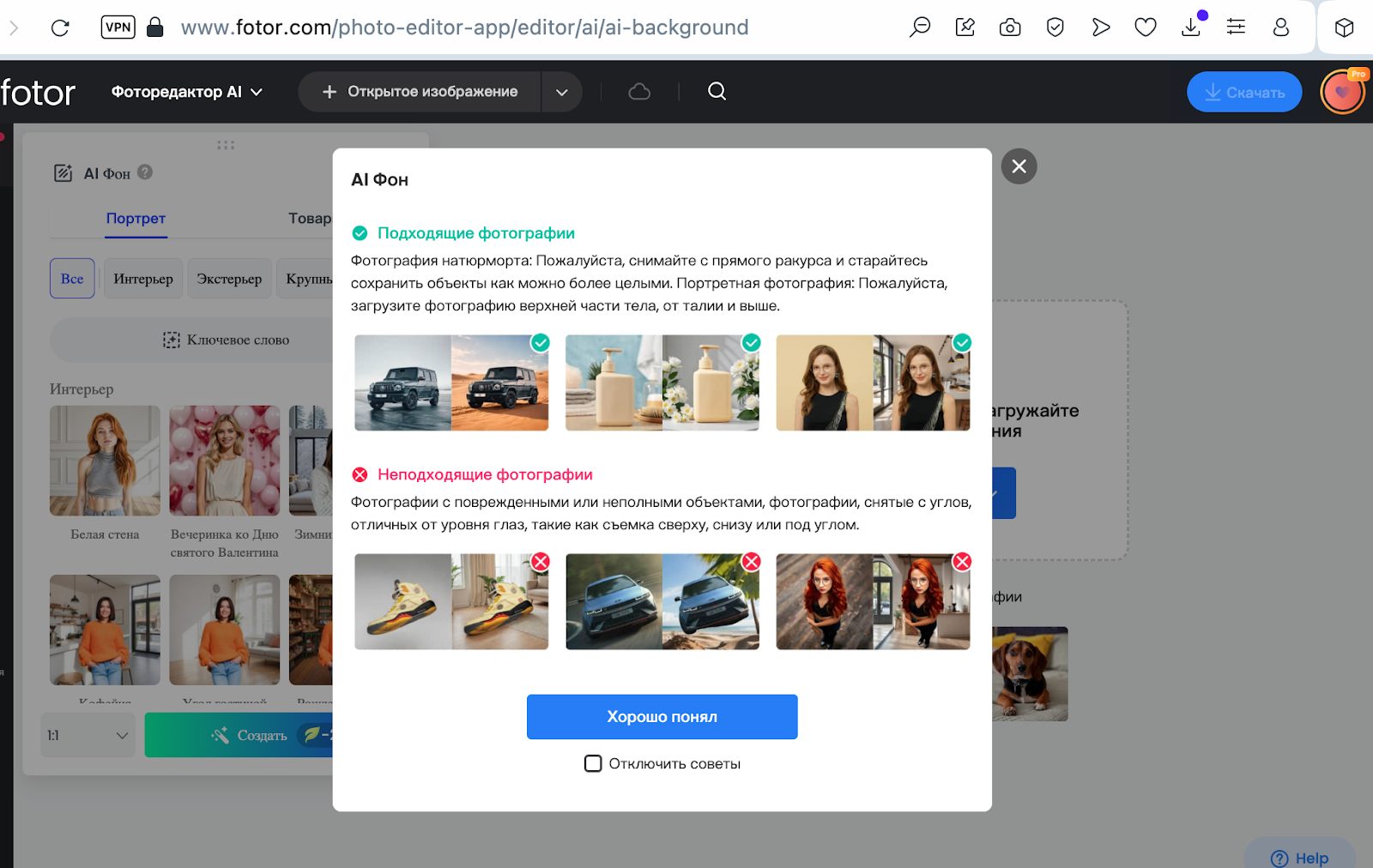Image resolution: width=1373 pixels, height=868 pixels.
Task: Click the Скачать download button
Action: [x=1244, y=92]
